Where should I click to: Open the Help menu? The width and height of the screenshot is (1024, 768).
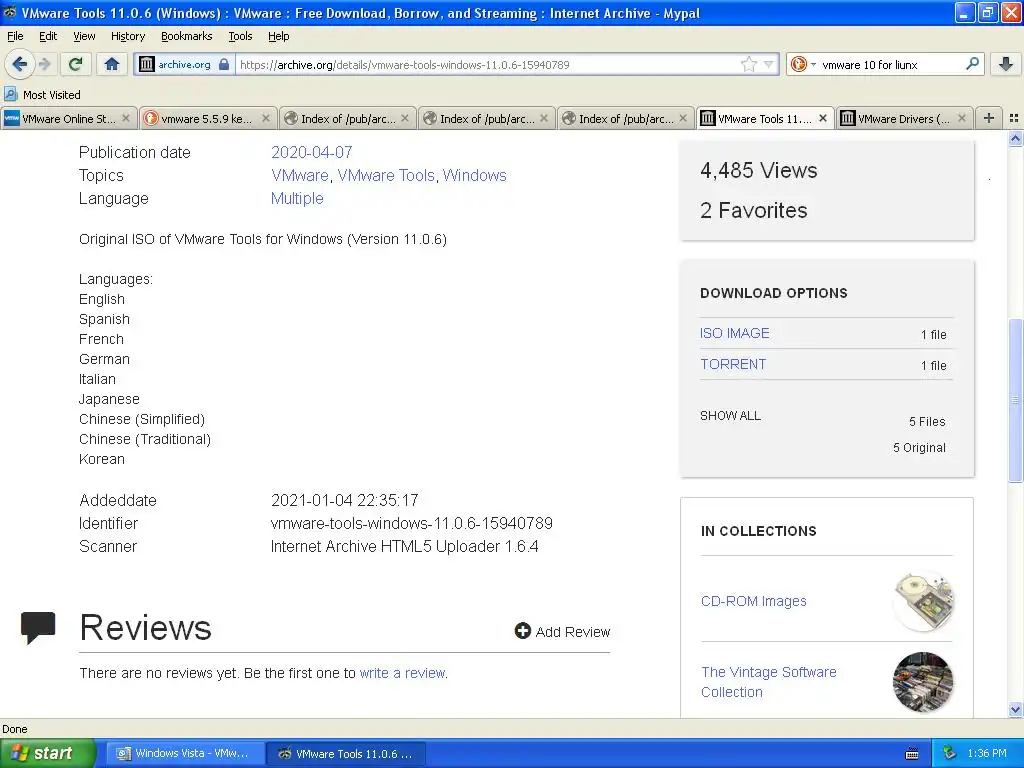point(278,36)
